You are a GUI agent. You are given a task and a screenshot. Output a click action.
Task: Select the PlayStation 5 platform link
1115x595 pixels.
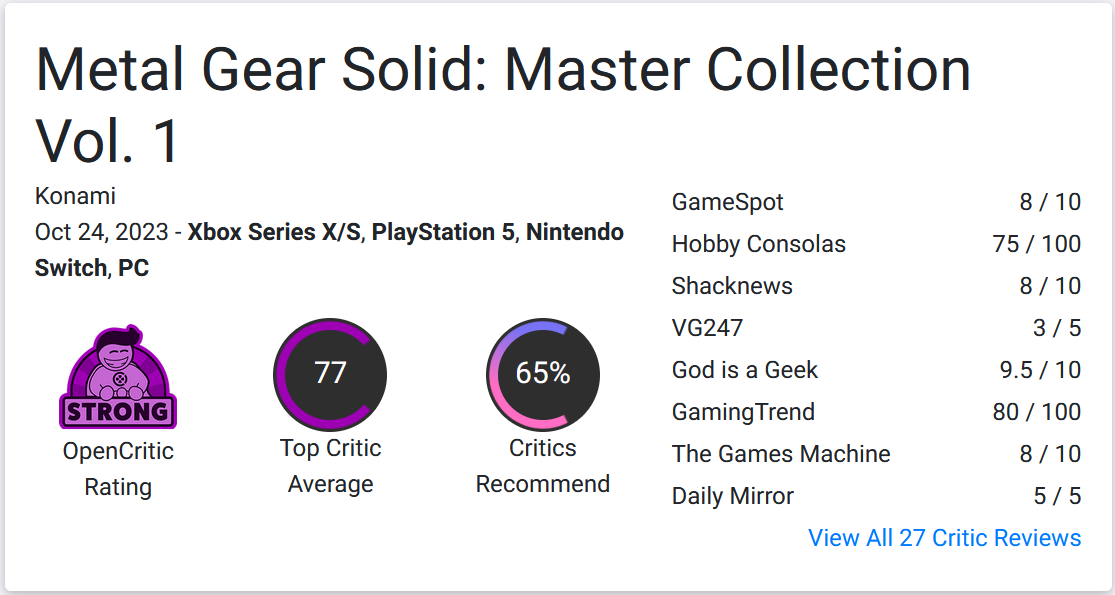click(x=443, y=232)
